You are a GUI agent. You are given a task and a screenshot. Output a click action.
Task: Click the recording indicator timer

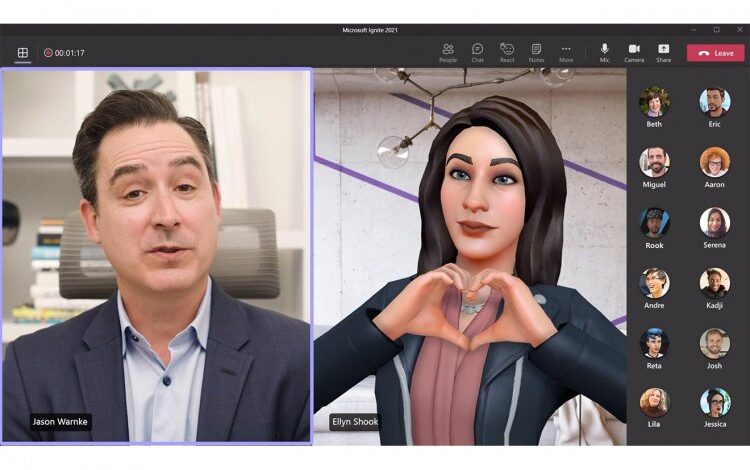click(64, 53)
